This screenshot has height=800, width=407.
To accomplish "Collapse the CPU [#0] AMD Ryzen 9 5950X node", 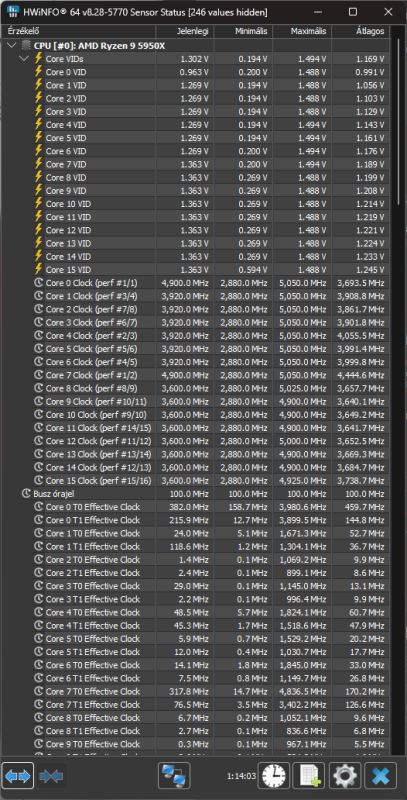I will click(12, 45).
